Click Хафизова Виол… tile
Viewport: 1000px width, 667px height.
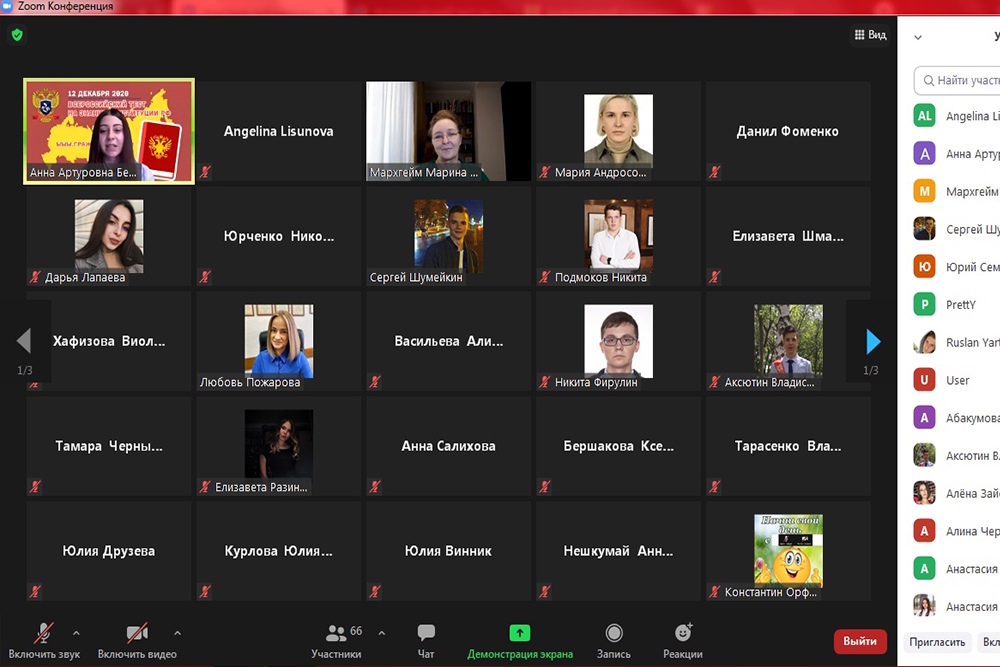pos(109,341)
